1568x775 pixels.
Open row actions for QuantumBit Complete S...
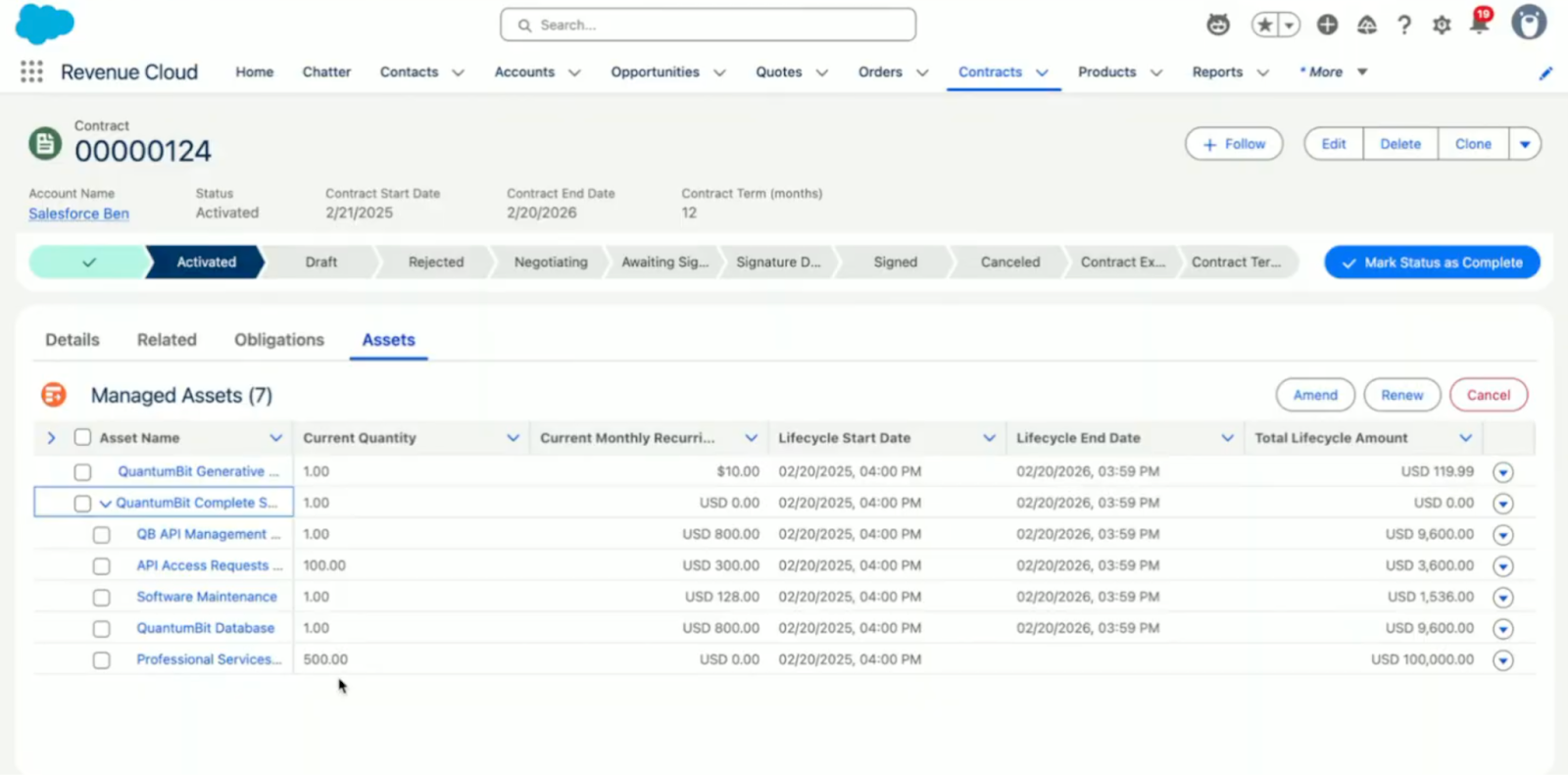coord(1502,504)
